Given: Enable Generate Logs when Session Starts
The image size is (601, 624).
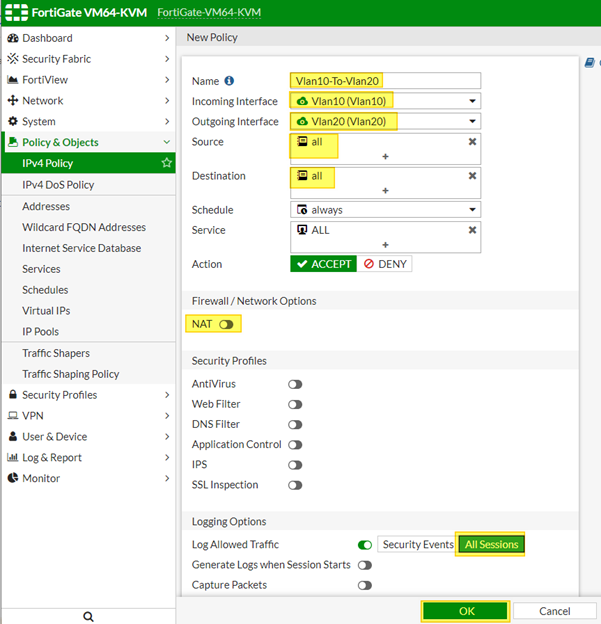Looking at the screenshot, I should (x=365, y=565).
